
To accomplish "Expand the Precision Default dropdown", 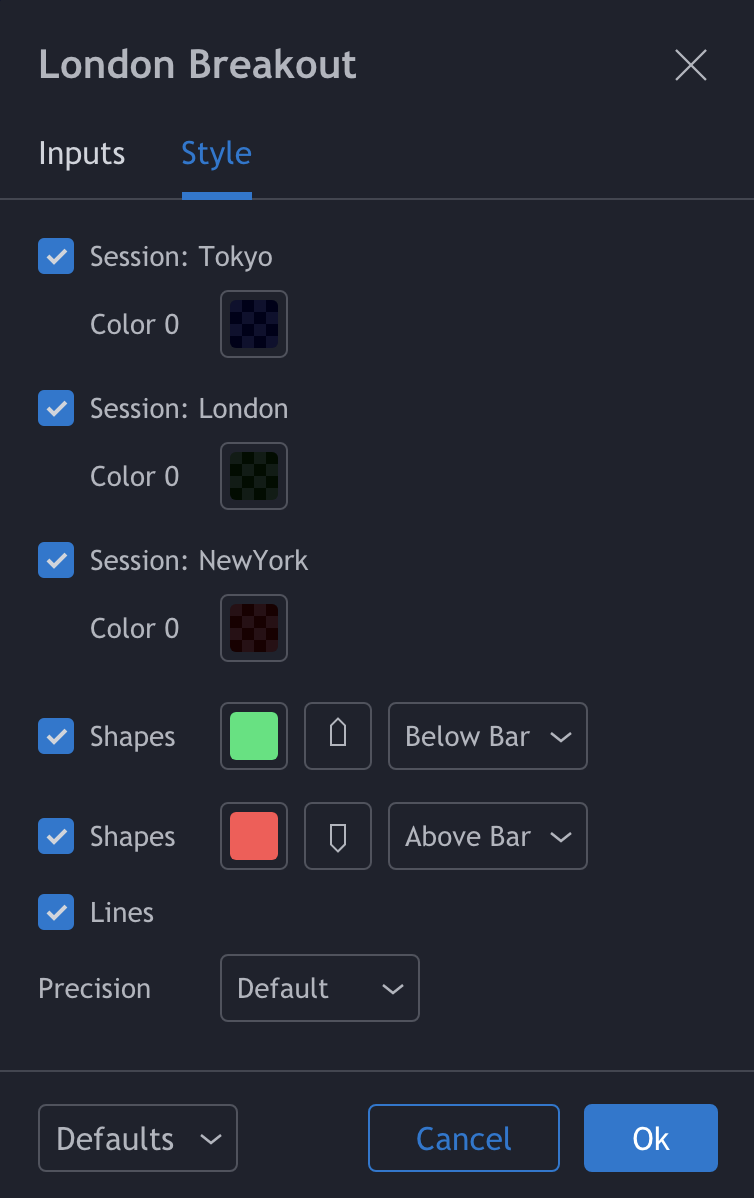I will click(319, 988).
